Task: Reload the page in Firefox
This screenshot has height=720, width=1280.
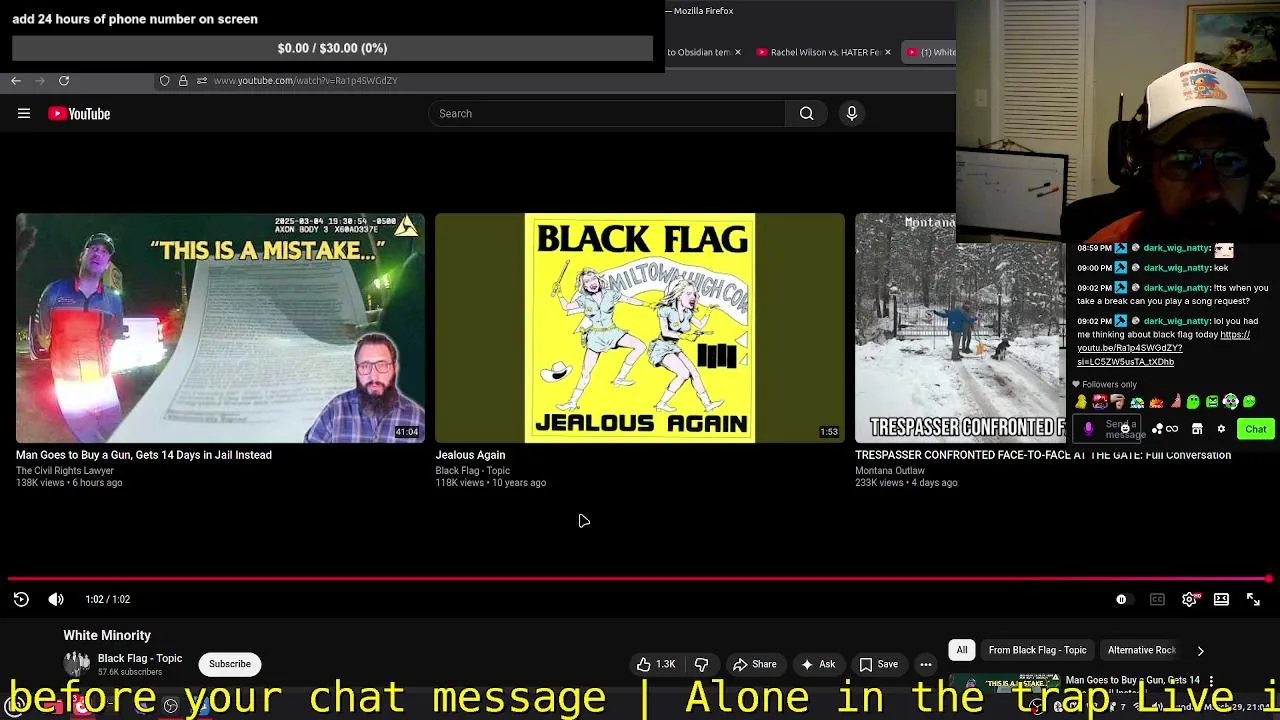Action: pos(64,80)
